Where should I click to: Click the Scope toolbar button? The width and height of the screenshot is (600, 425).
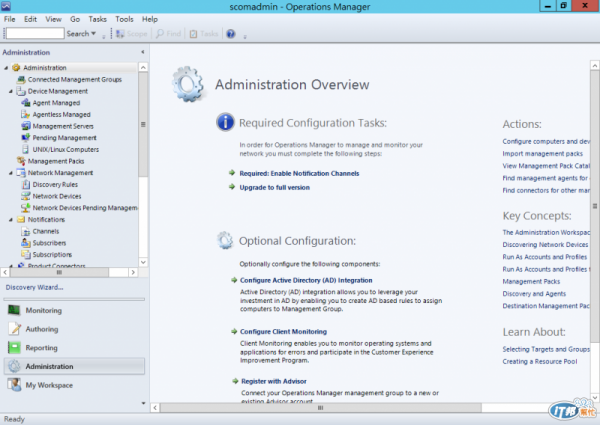click(132, 34)
